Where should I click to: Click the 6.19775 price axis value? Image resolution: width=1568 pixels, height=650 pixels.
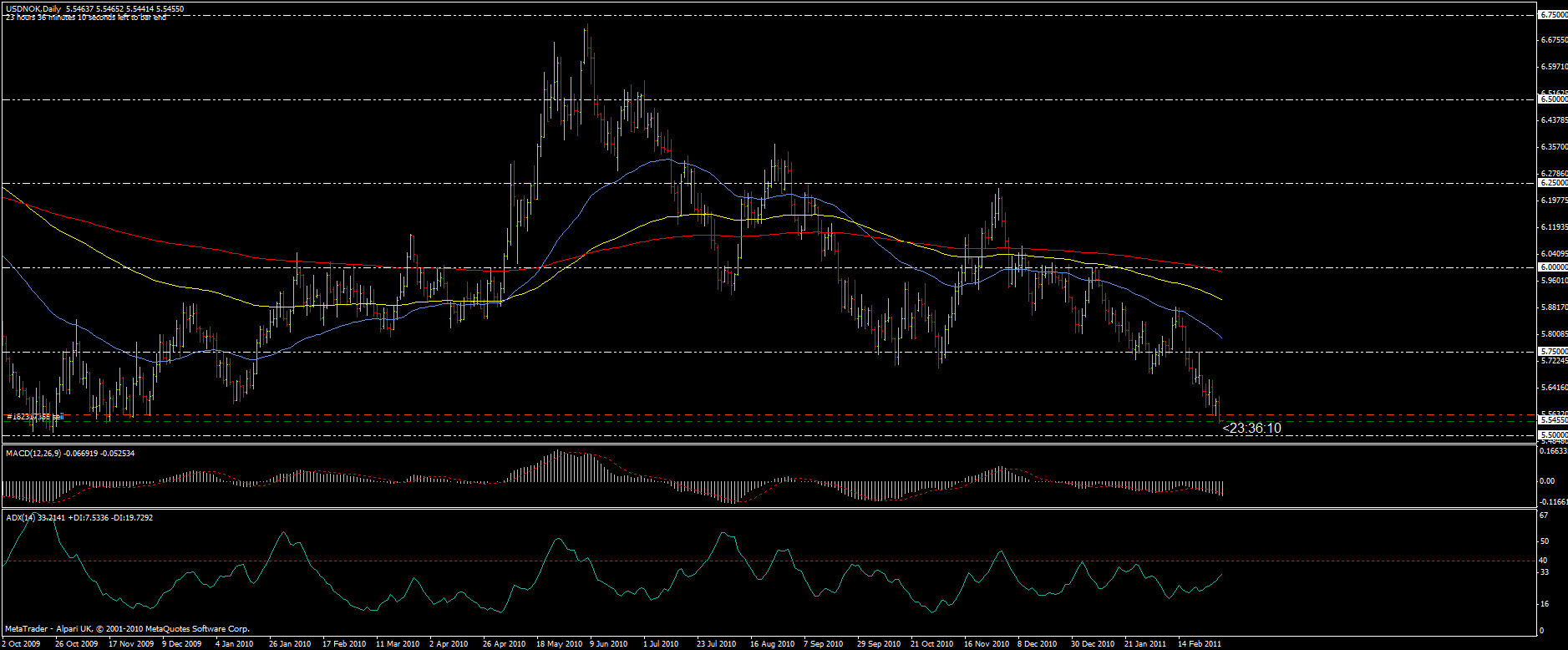pos(1553,200)
